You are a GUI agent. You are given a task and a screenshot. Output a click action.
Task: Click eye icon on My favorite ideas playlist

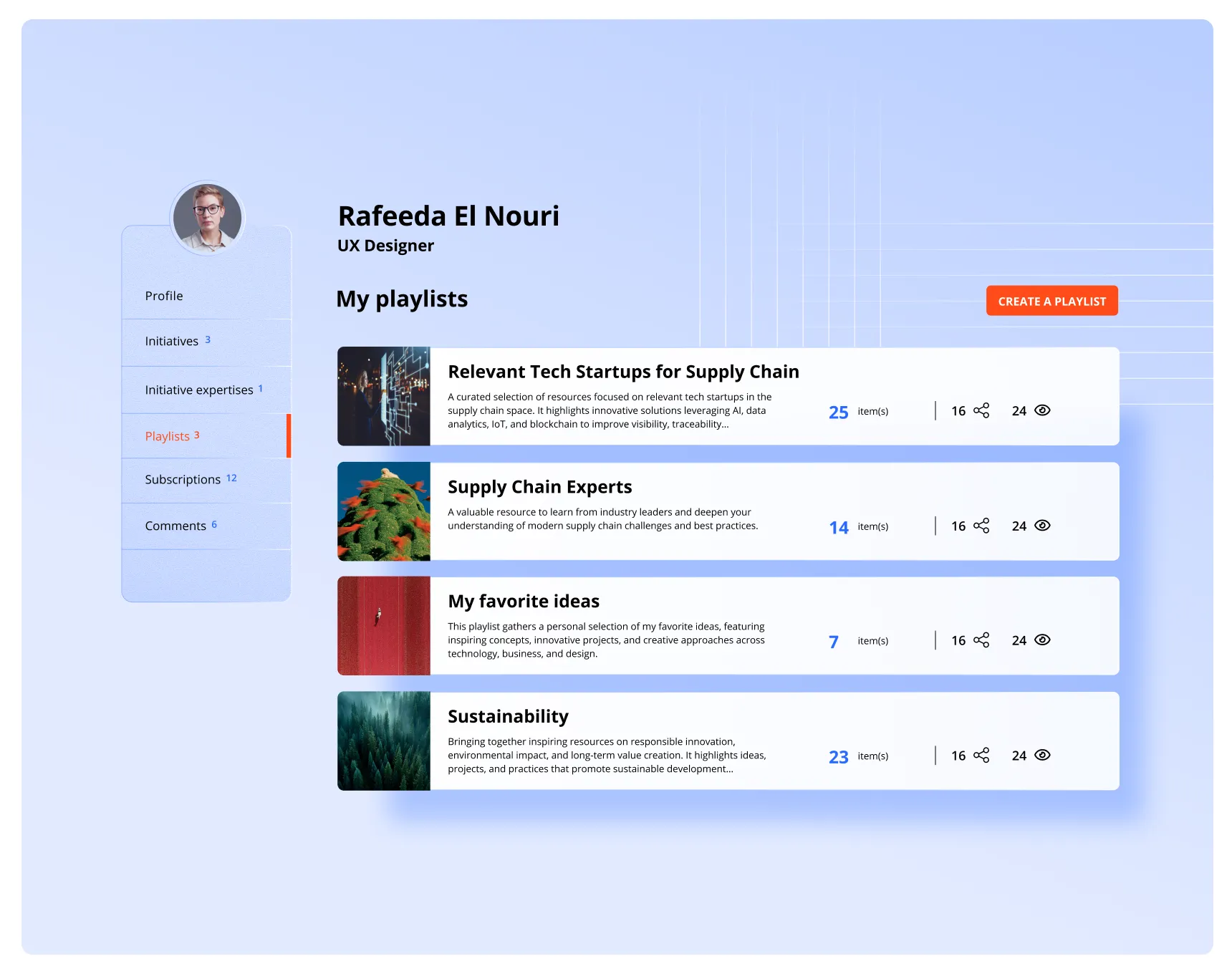click(x=1042, y=640)
